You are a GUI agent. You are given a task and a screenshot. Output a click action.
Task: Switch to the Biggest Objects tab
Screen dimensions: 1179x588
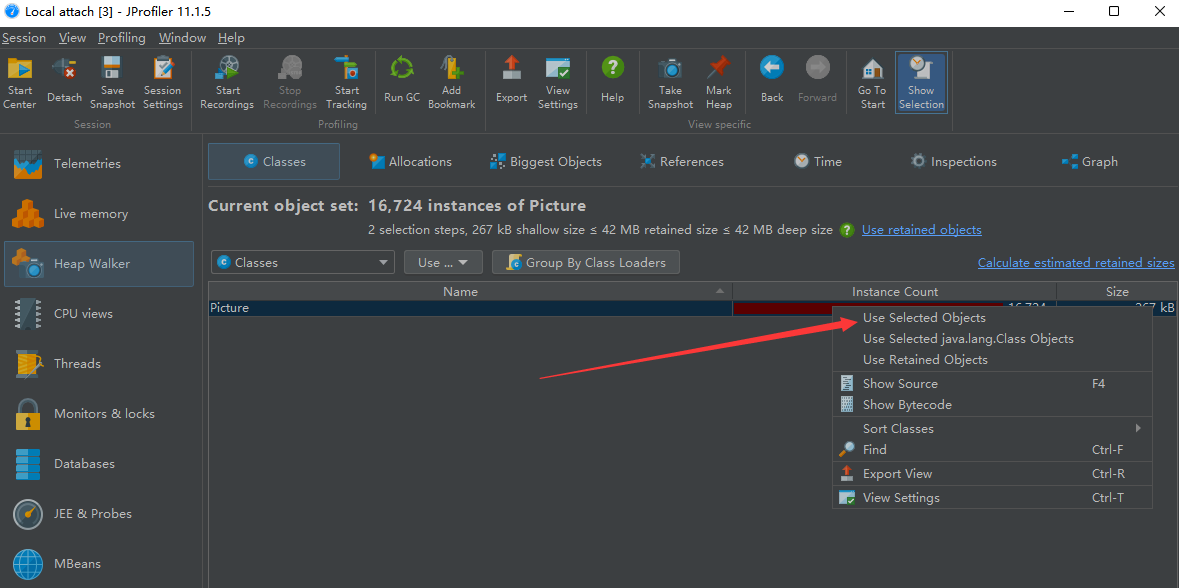[x=545, y=162]
